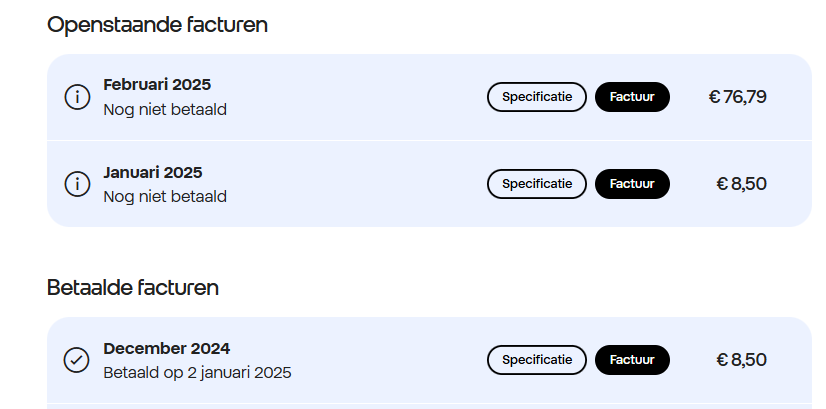Download the Factuur for Januari 2025
Viewport: 826px width, 409px height.
(632, 184)
